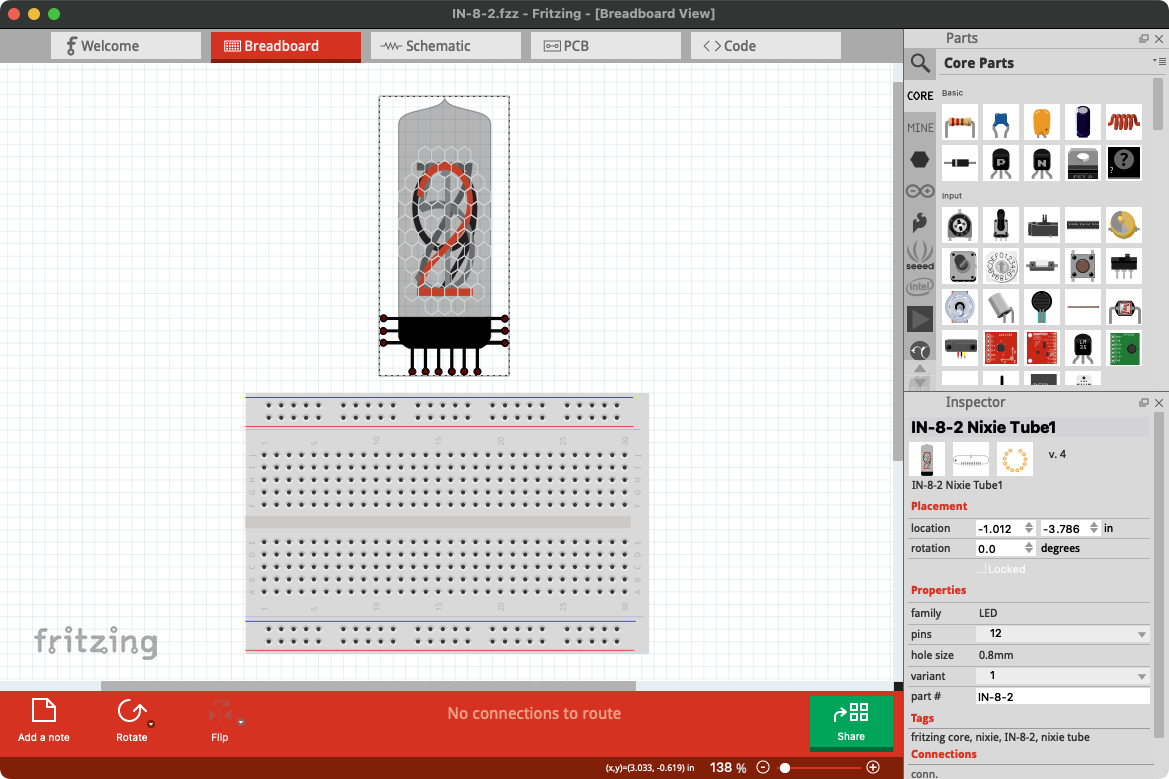Open the Intel parts bin
The image size is (1169, 779).
(x=920, y=287)
